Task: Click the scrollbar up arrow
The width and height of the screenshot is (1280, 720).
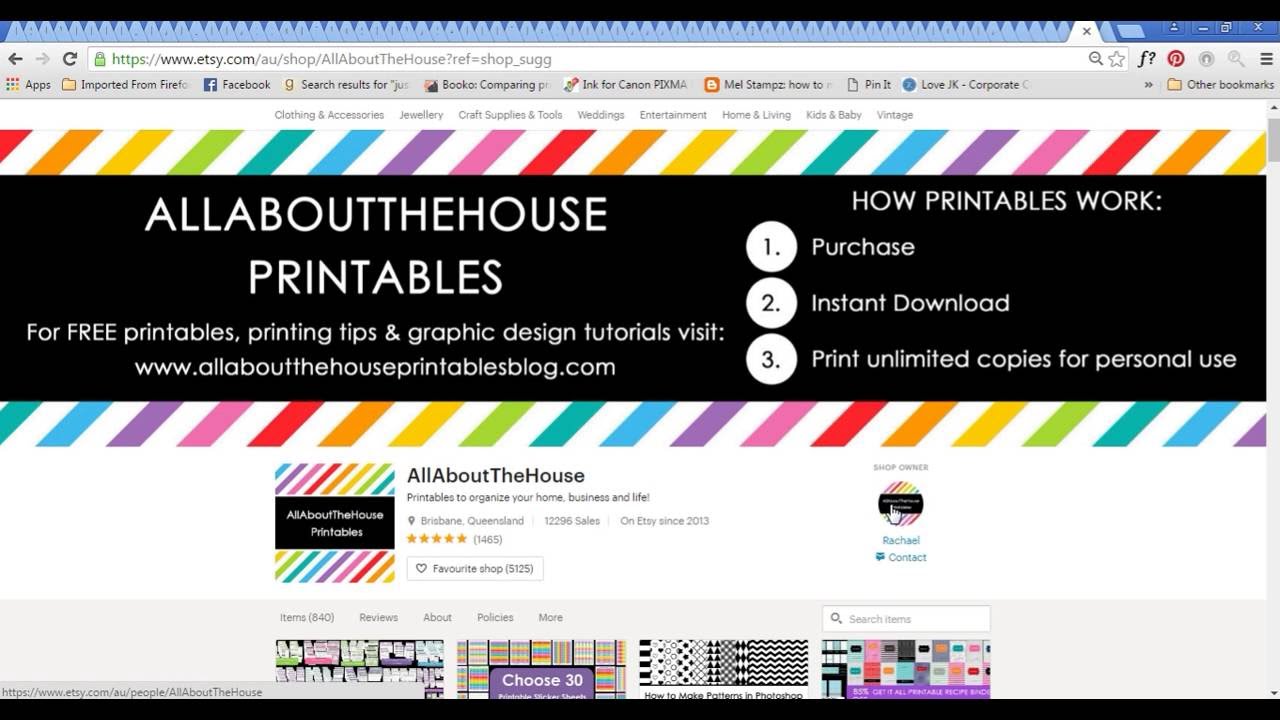Action: coord(1273,105)
